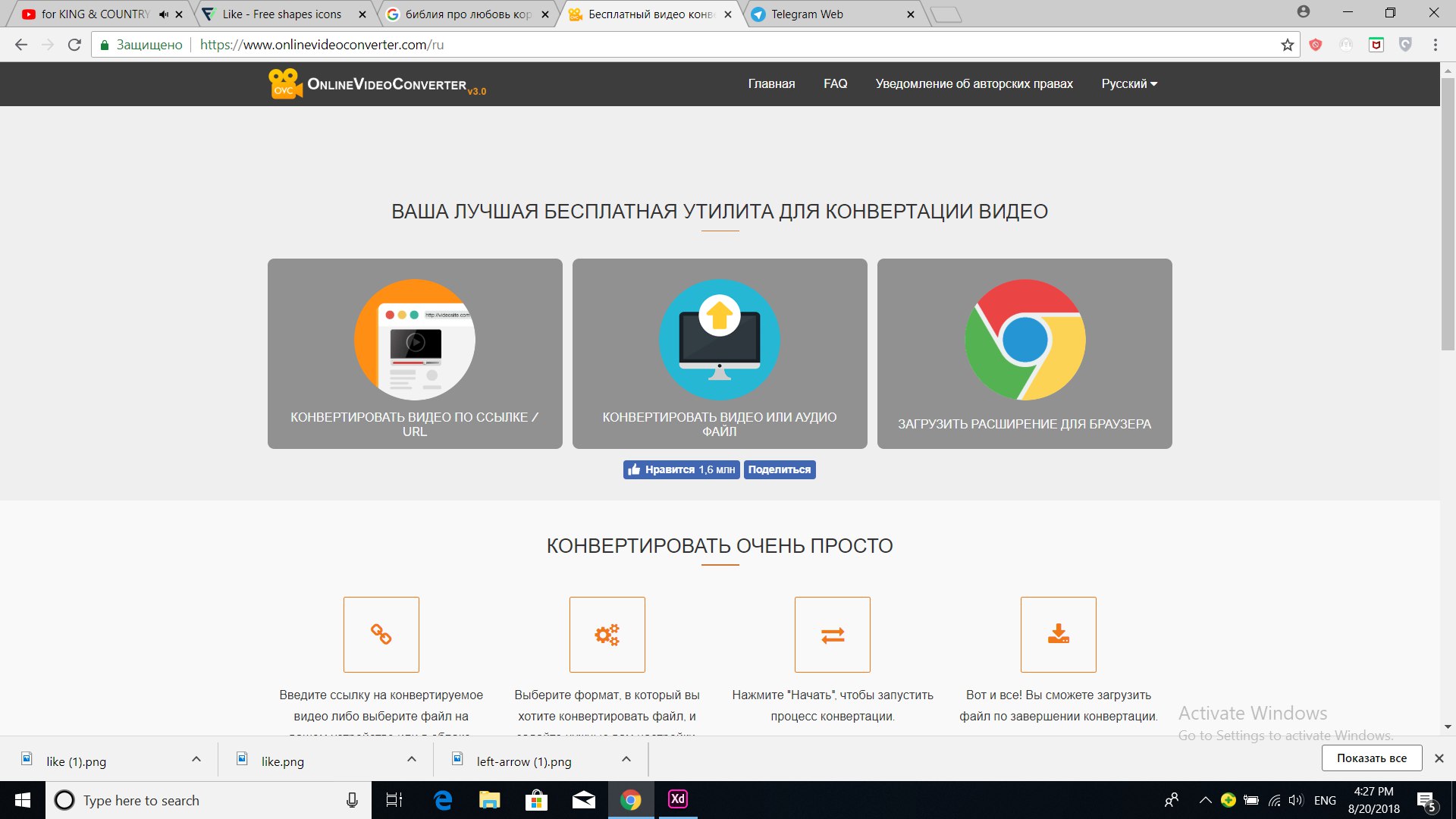Reload the page using the refresh icon
Screen dimensions: 1456x819
(x=74, y=45)
